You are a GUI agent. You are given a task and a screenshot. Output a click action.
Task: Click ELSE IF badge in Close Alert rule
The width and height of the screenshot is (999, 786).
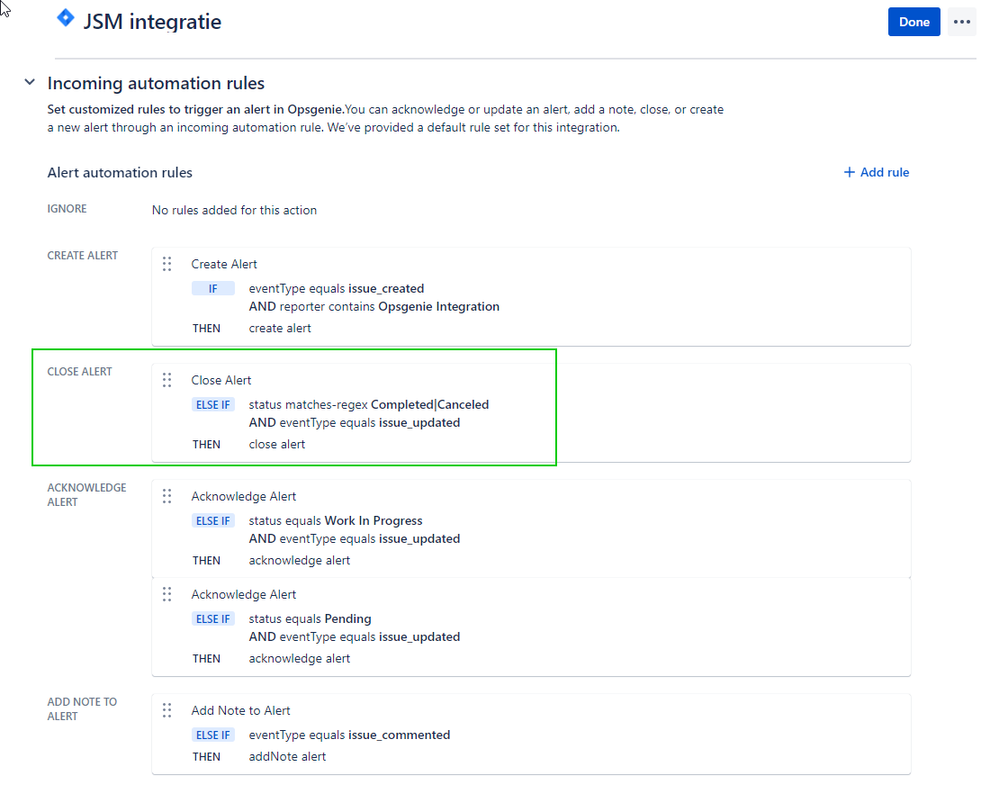(x=213, y=404)
